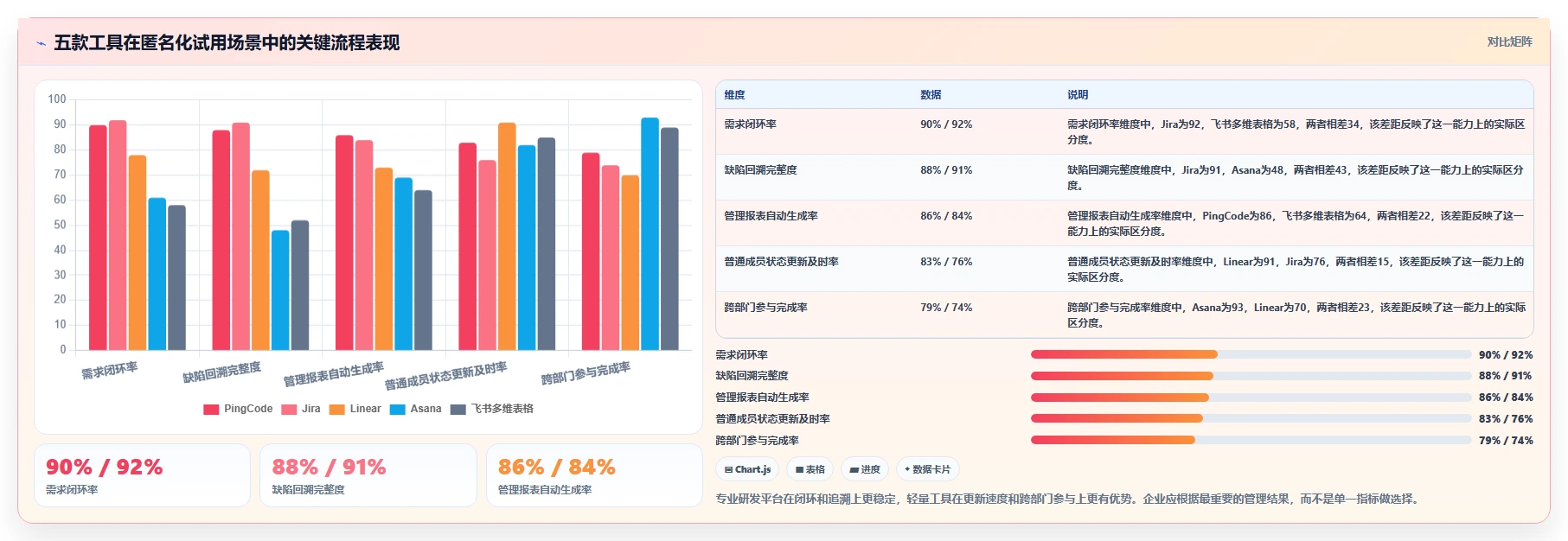Toggle the Asana legend color swatch

pos(398,410)
